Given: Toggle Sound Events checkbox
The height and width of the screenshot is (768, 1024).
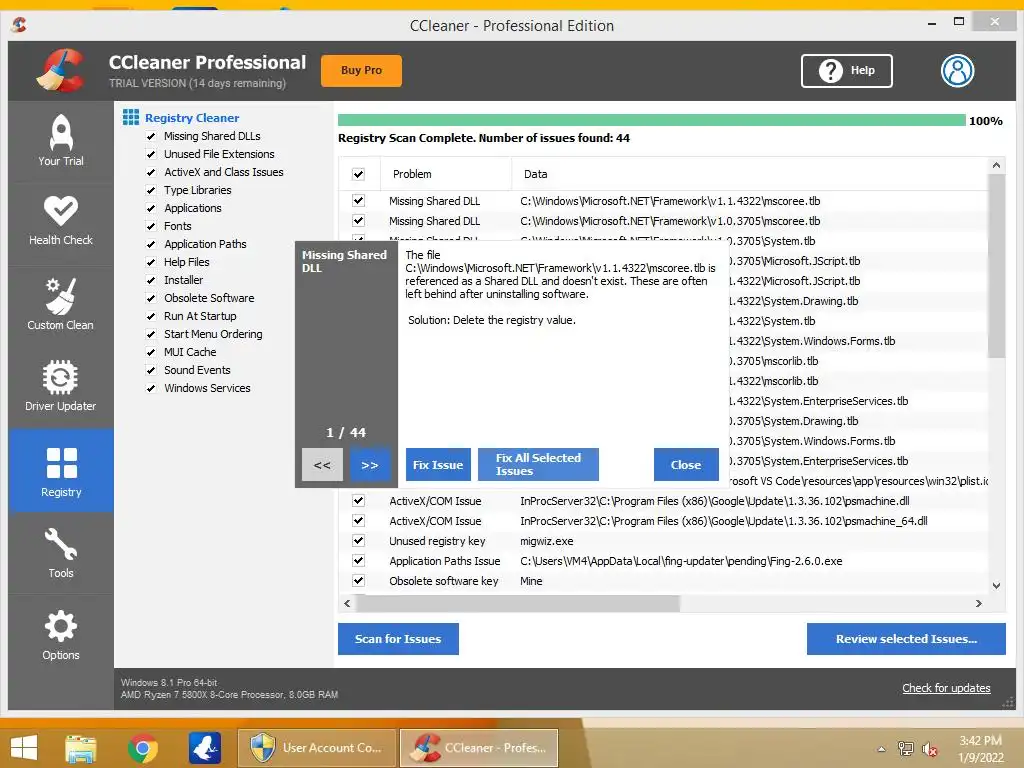Looking at the screenshot, I should click(151, 370).
